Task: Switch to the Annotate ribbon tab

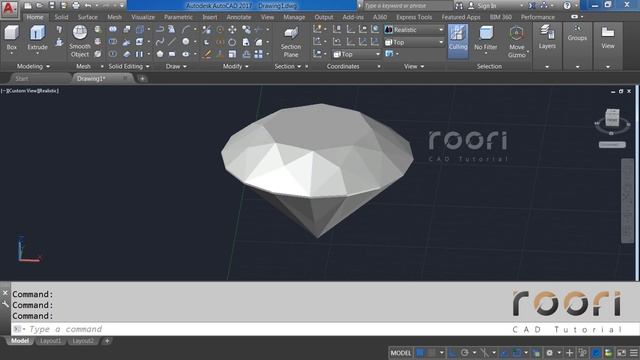Action: click(239, 17)
